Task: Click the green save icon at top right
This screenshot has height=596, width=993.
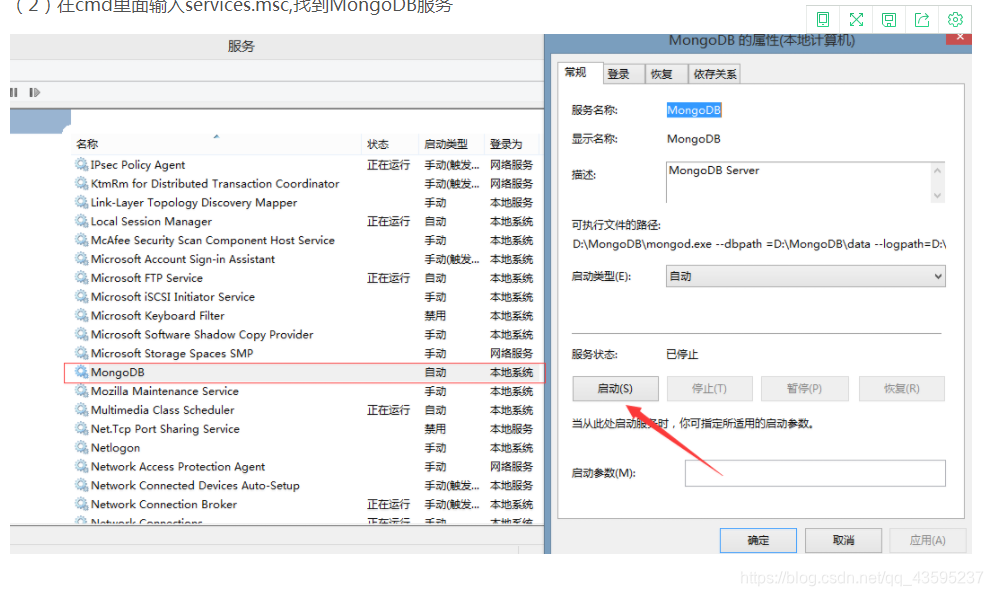Action: (889, 20)
